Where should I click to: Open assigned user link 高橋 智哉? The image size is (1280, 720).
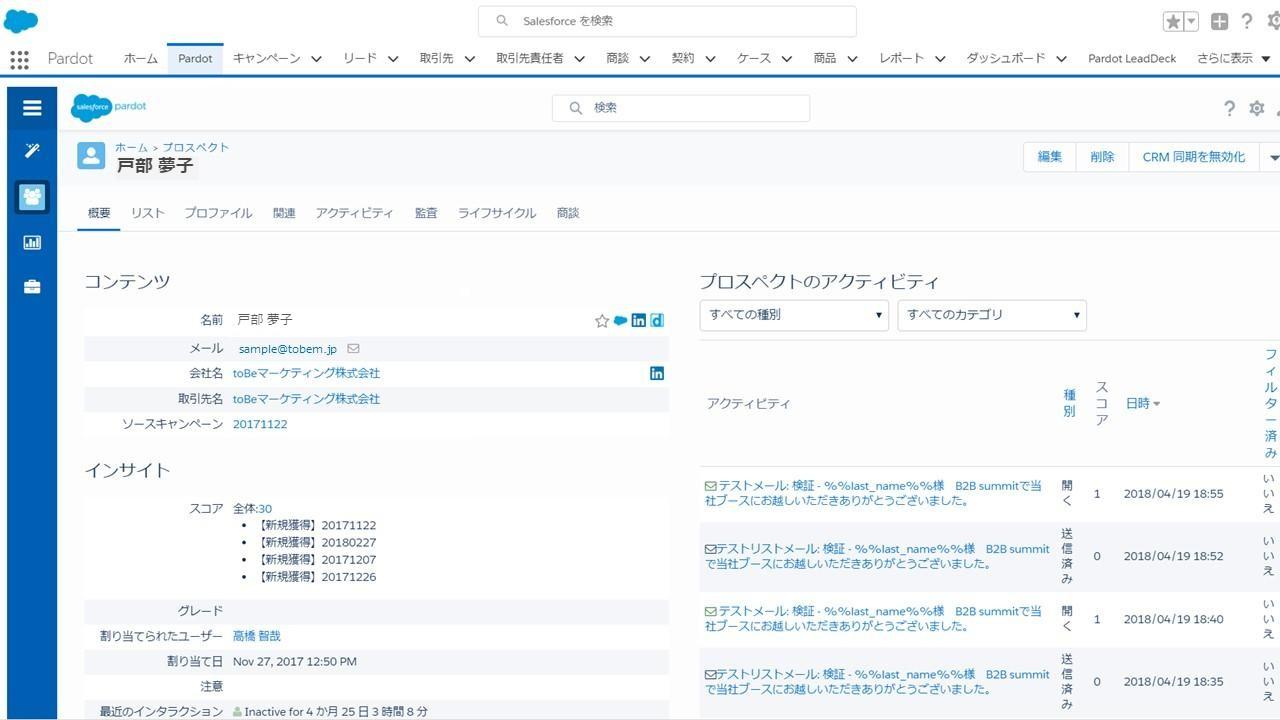257,636
